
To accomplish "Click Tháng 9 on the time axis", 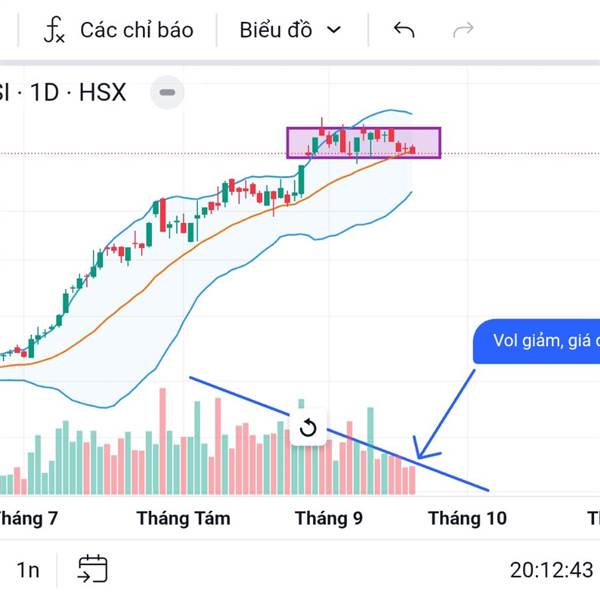I will (x=329, y=518).
